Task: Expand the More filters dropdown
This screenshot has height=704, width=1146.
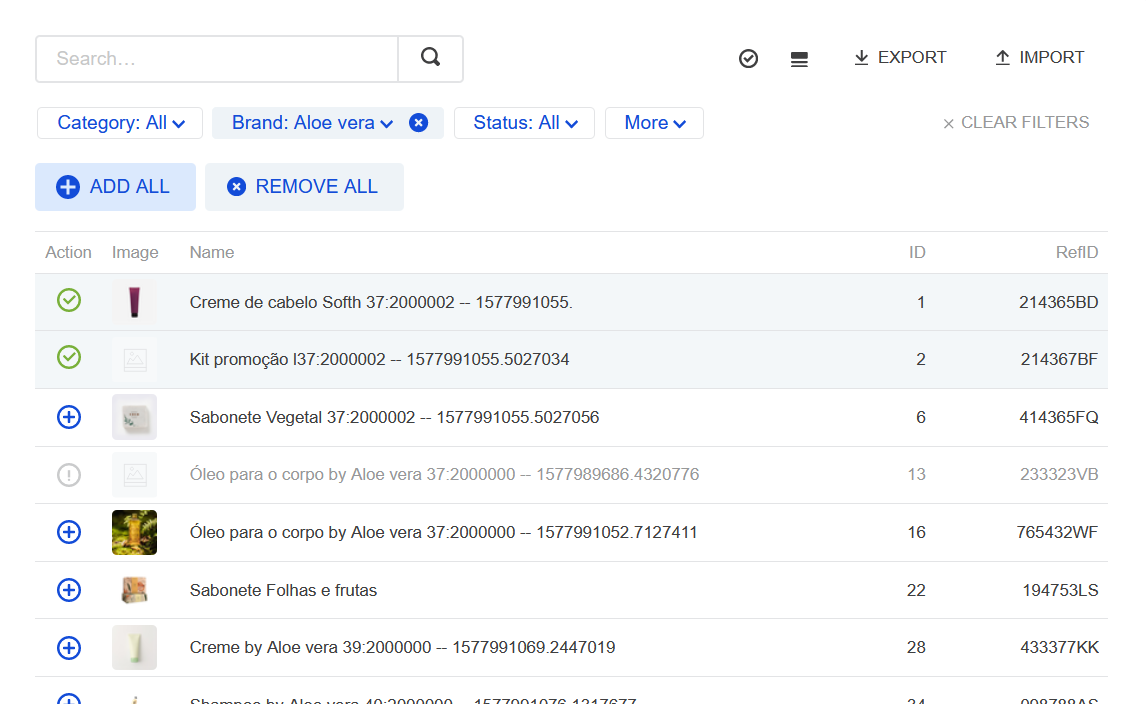Action: click(654, 122)
